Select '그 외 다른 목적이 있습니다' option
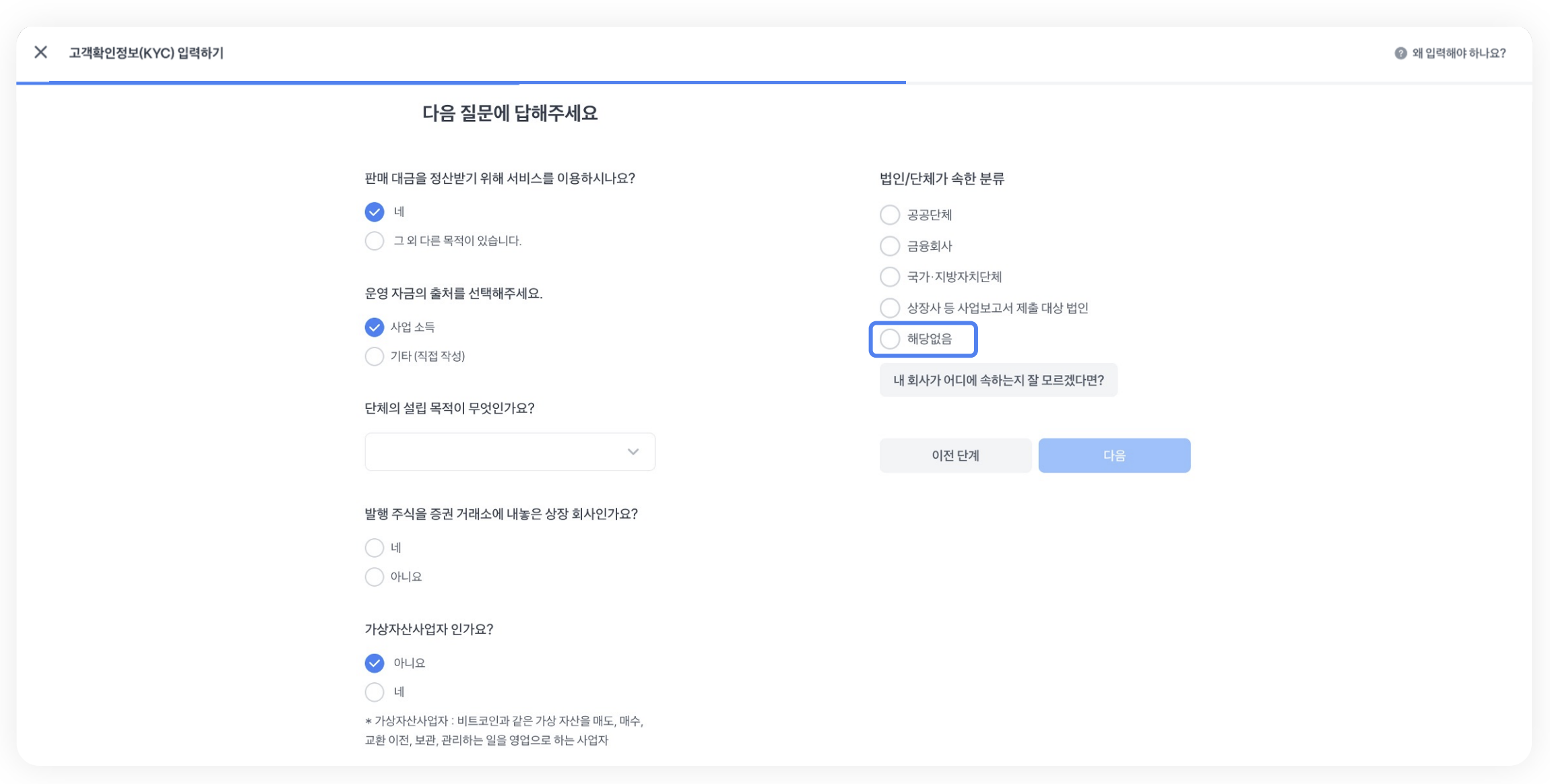Viewport: 1550px width, 784px height. pos(375,240)
